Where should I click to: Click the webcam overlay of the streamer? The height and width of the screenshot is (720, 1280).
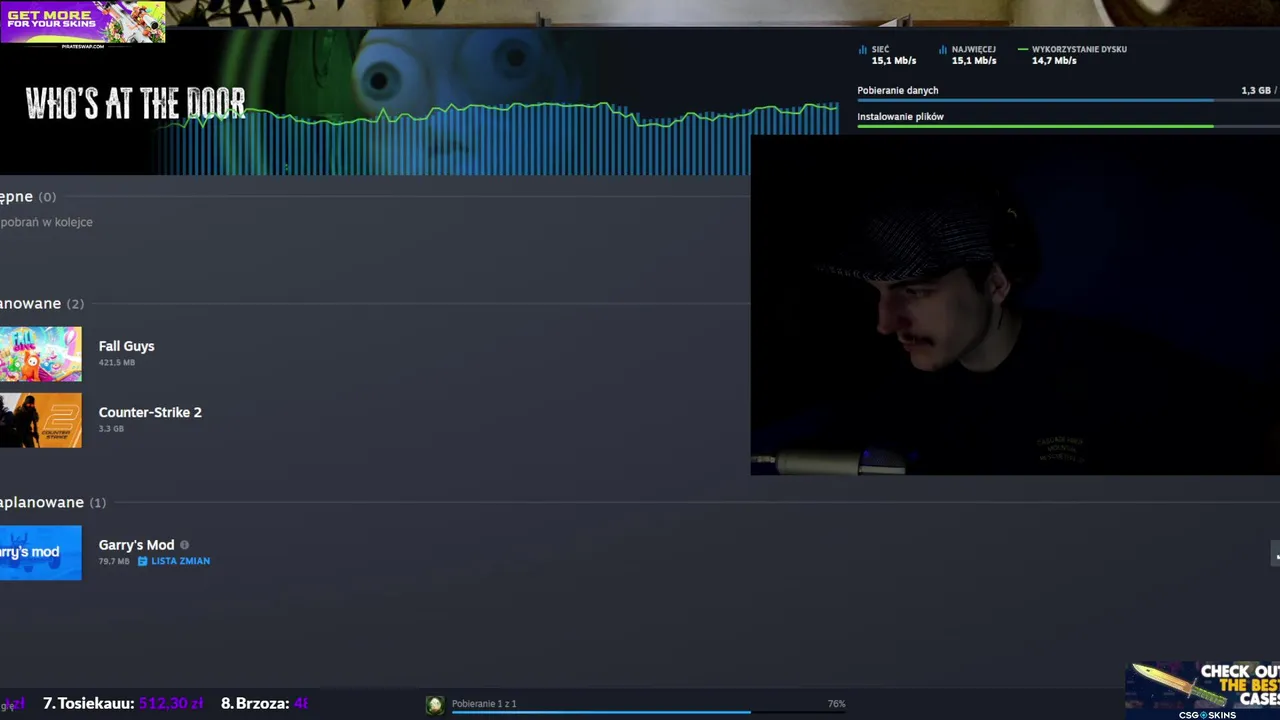click(x=1015, y=305)
